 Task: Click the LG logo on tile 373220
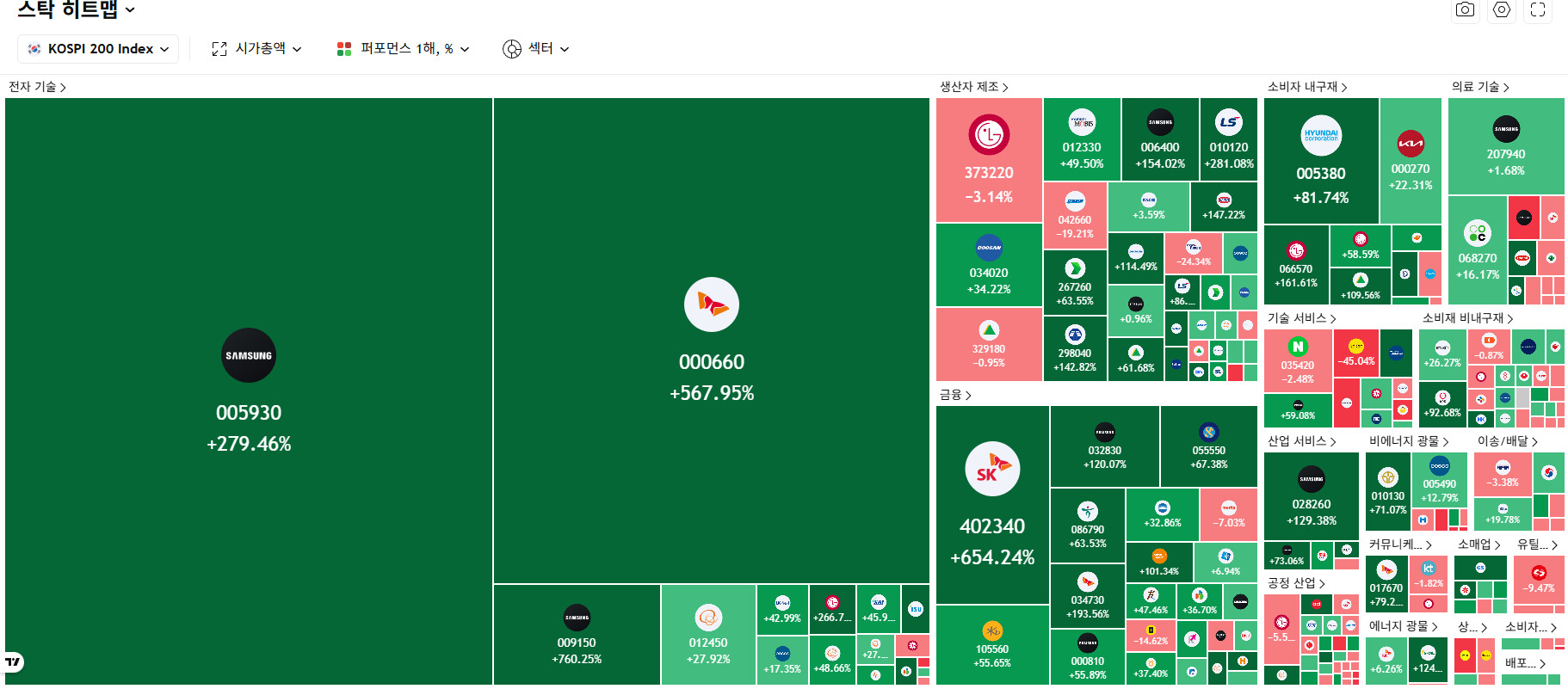[x=989, y=134]
